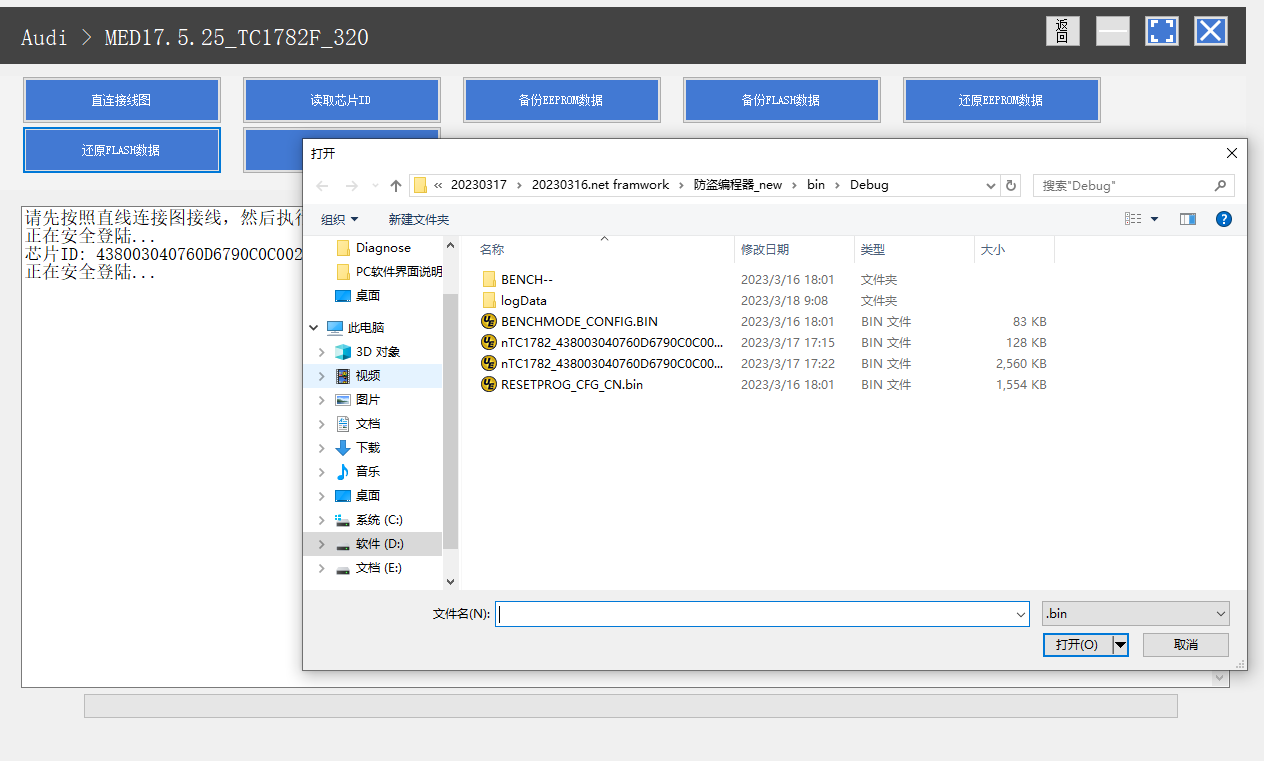Click the 返回 icon in title bar
Viewport: 1264px width, 761px height.
1062,31
